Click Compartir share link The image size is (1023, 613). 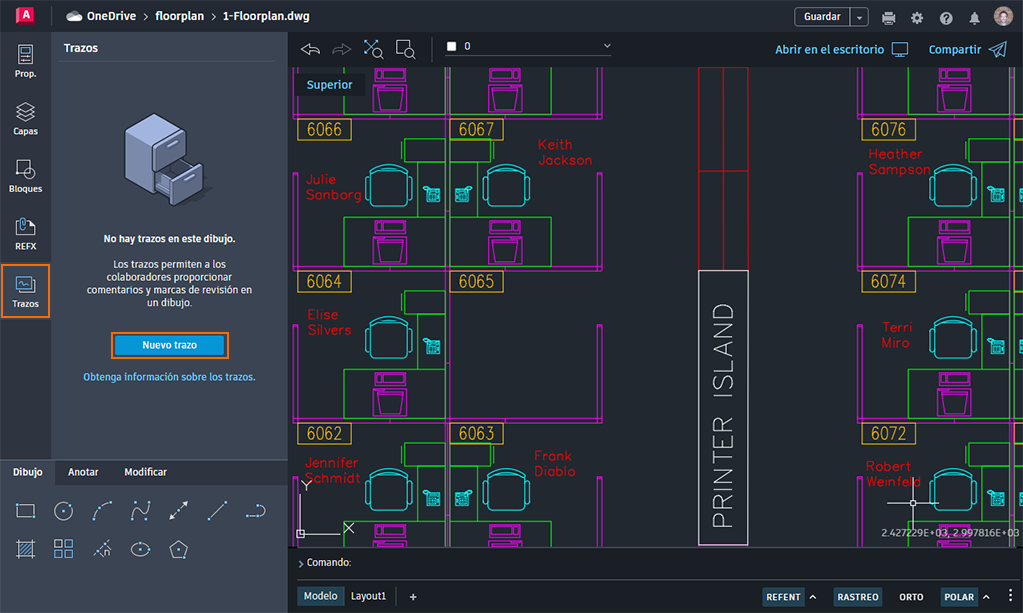click(967, 50)
